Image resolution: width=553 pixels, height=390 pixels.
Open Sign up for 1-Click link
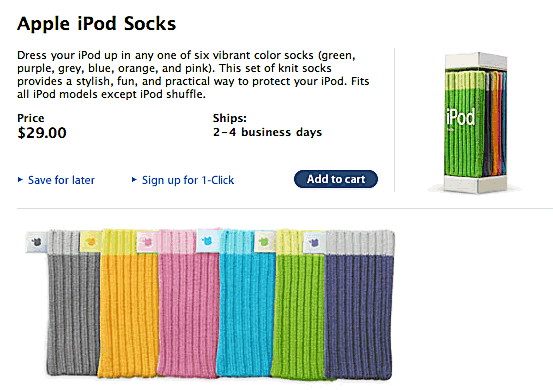coord(188,180)
